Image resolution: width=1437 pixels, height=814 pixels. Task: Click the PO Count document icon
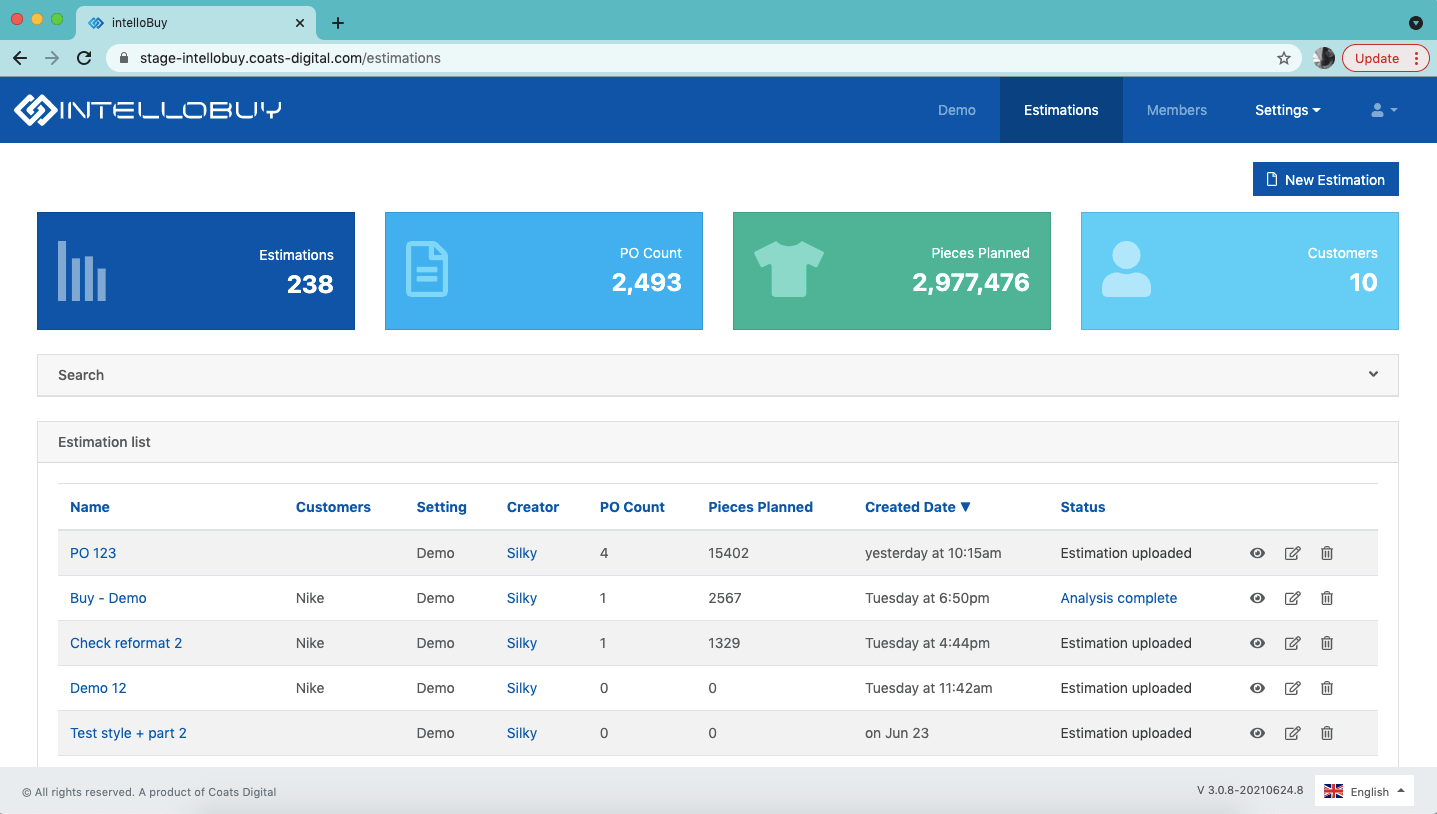[427, 269]
